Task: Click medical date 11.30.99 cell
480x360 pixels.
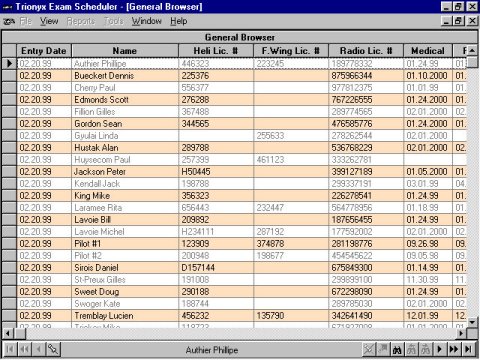Action: click(x=428, y=280)
